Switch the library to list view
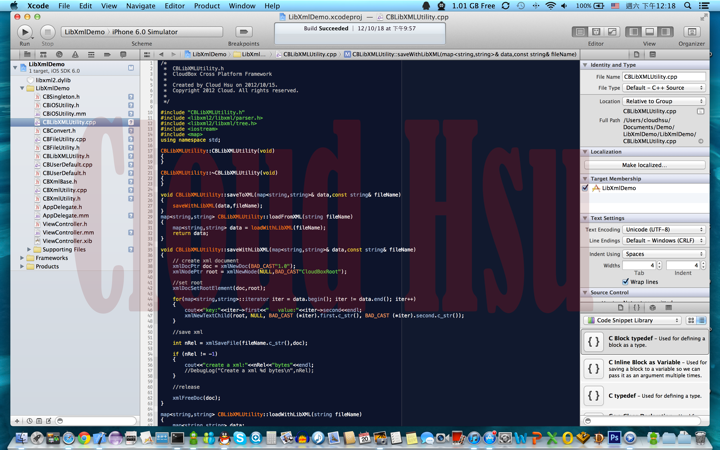The image size is (720, 450). coord(701,321)
